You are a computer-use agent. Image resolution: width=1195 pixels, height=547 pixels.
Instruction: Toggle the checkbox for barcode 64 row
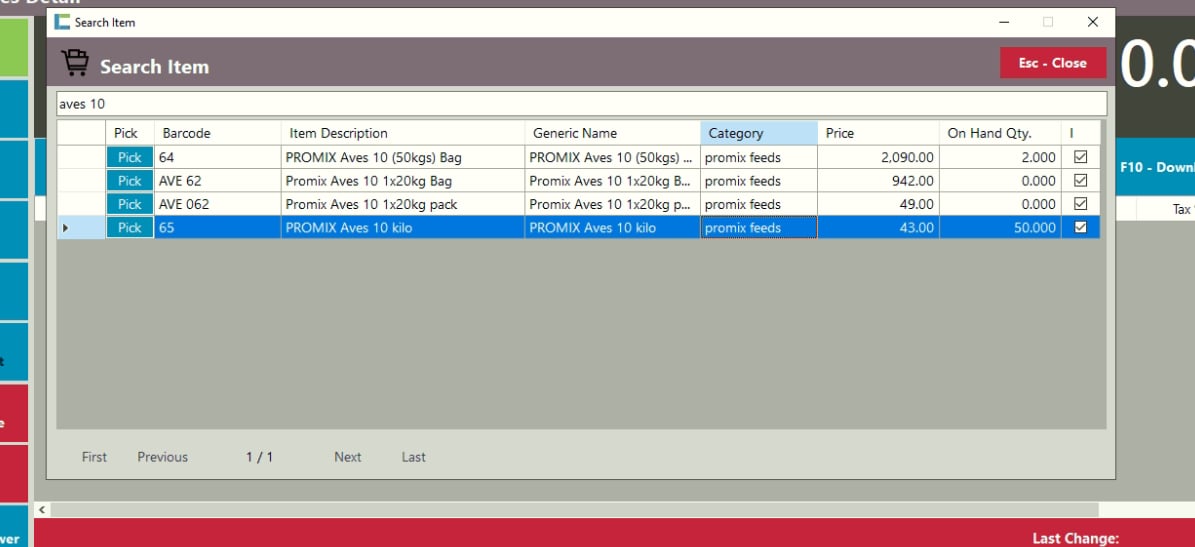click(x=1080, y=157)
